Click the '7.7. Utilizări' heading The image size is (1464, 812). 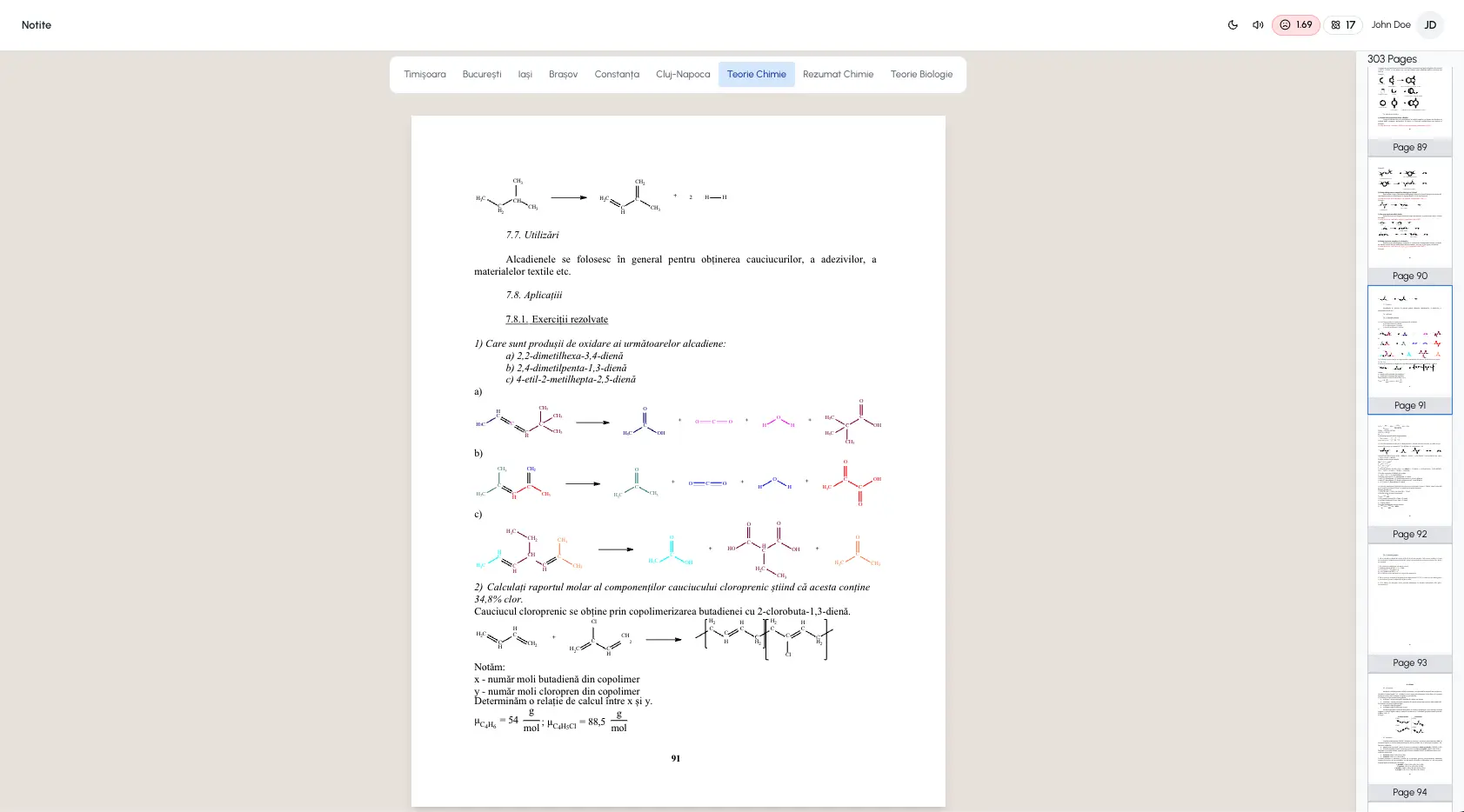pos(532,235)
